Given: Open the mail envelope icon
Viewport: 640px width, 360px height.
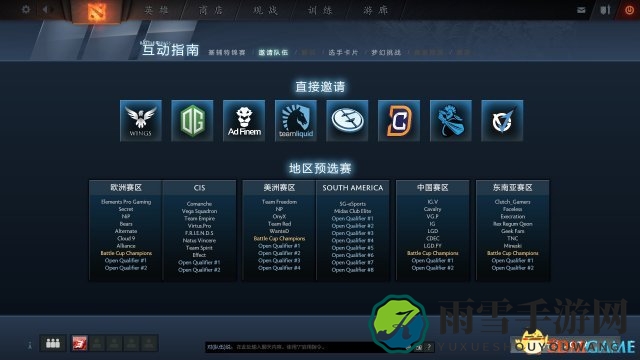Looking at the screenshot, I should [581, 10].
